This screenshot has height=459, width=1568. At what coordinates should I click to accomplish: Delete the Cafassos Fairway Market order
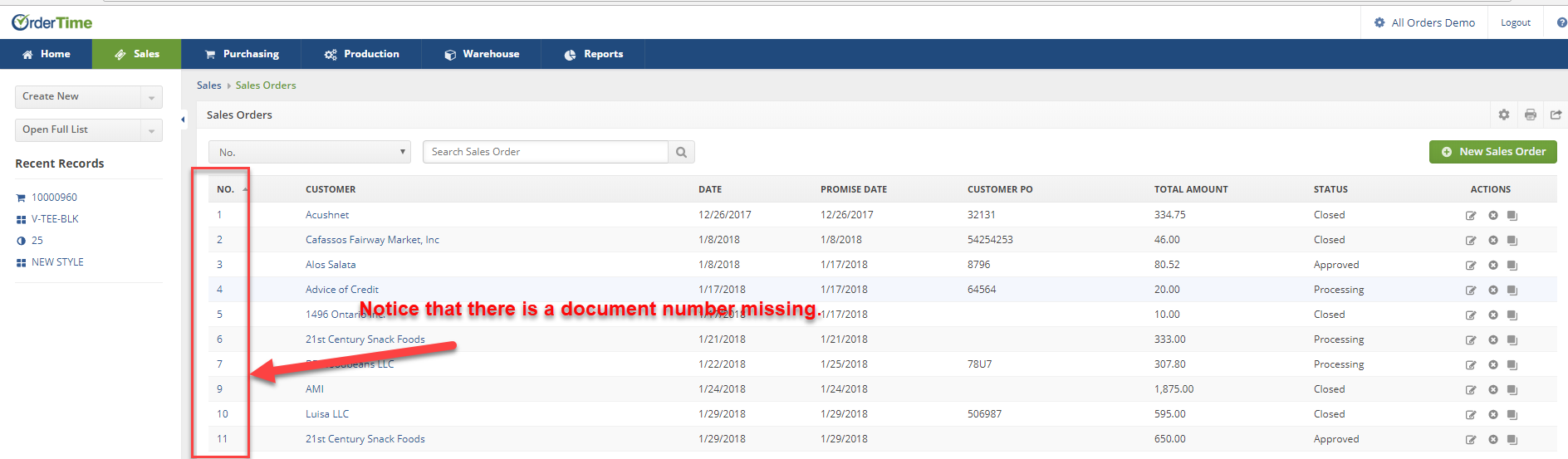click(x=1492, y=241)
